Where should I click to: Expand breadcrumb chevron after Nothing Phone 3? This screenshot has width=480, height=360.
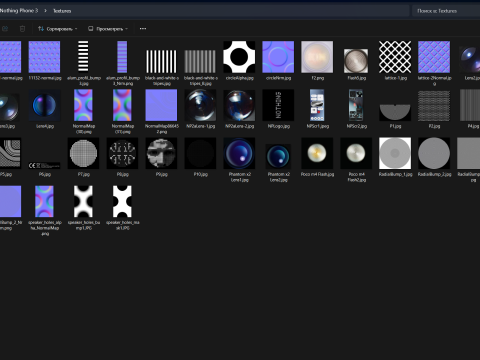pos(45,11)
